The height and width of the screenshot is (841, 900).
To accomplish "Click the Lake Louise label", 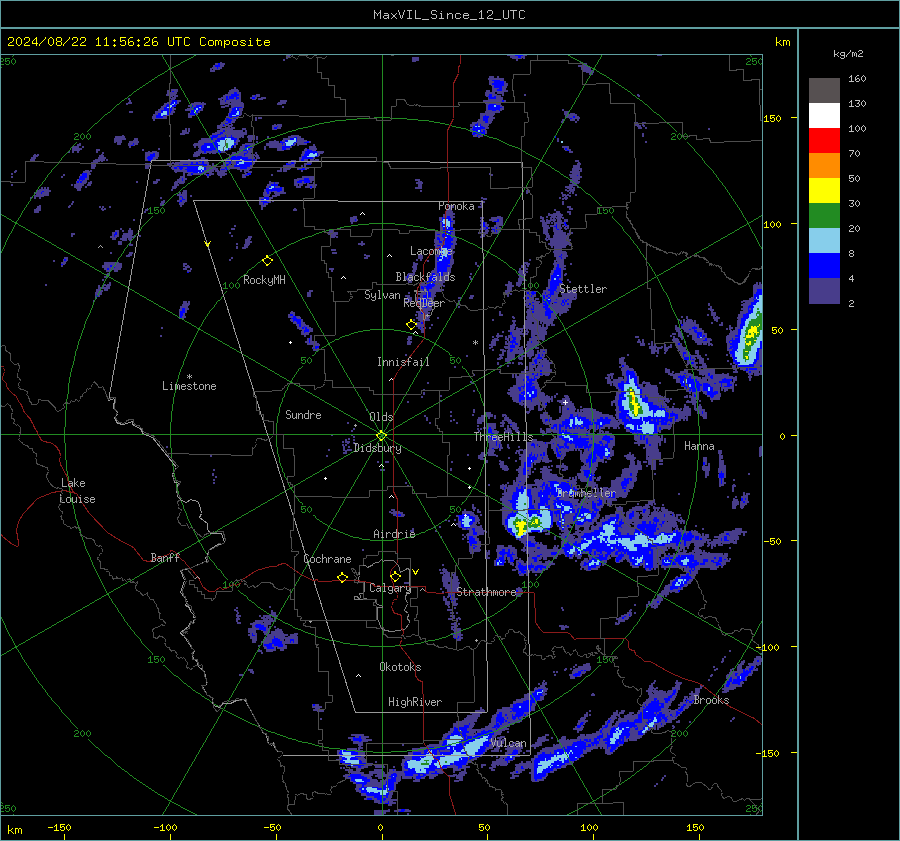I will (77, 491).
